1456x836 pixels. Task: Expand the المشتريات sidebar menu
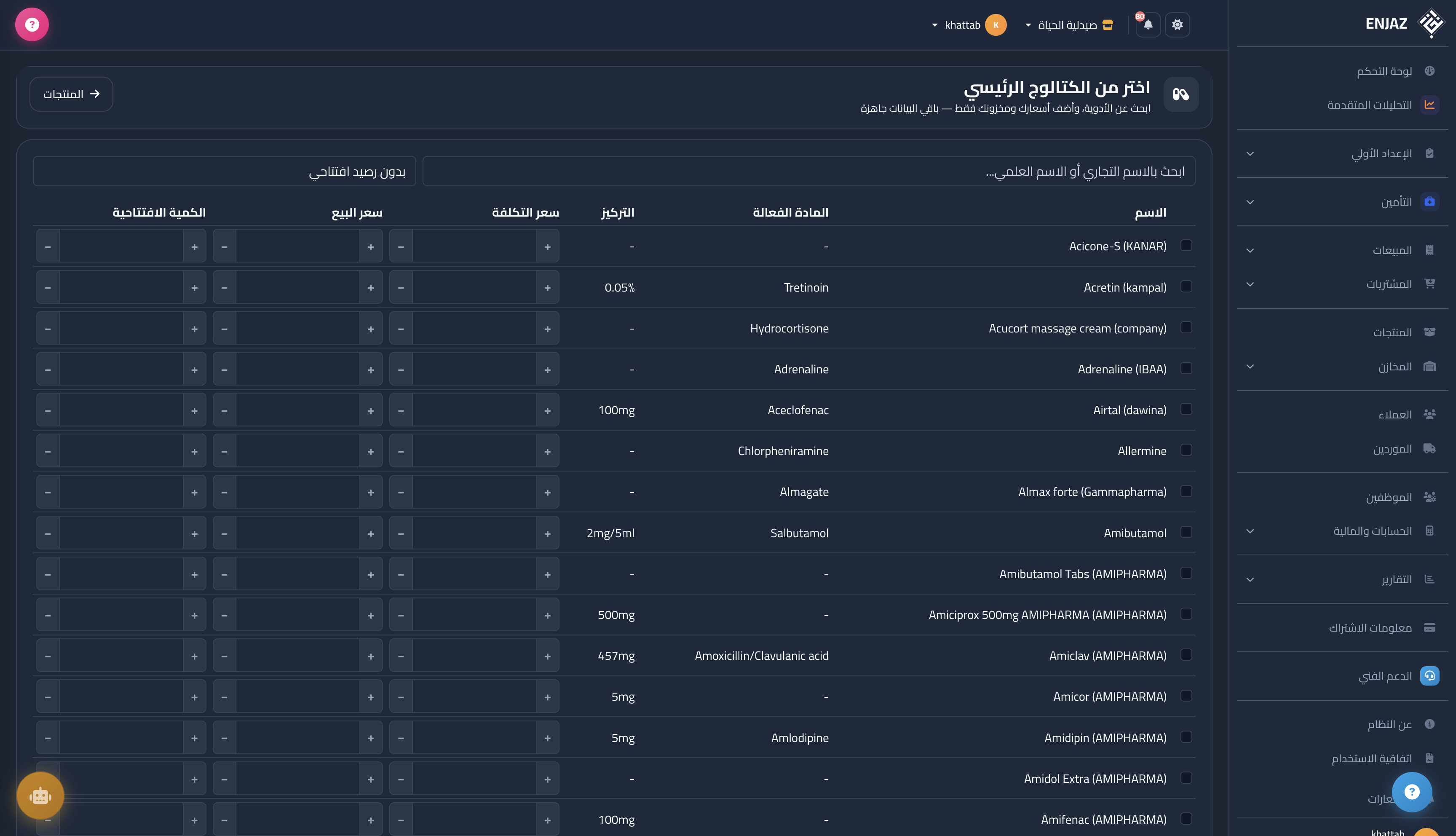point(1342,284)
